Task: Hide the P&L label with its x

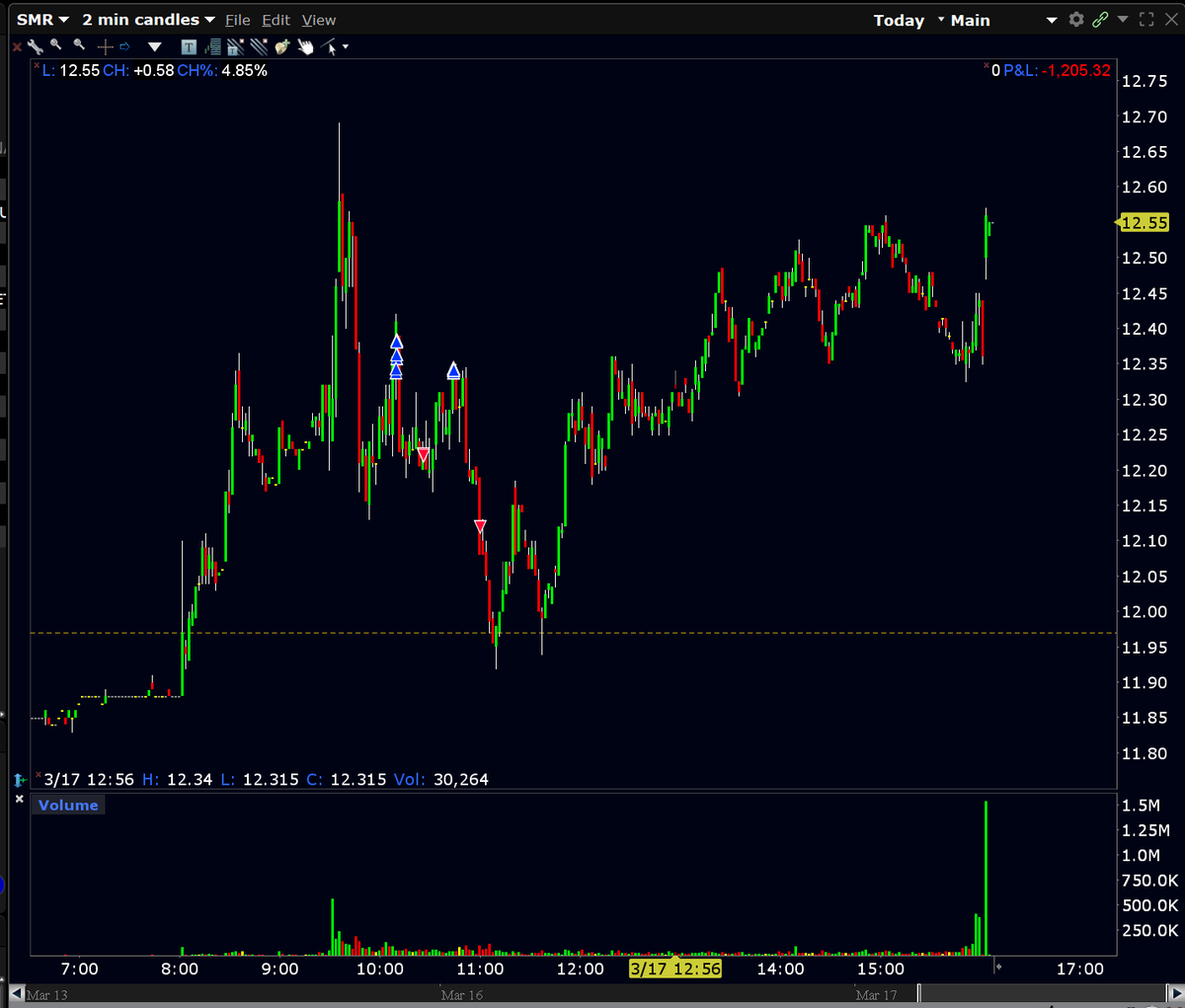Action: pos(987,67)
